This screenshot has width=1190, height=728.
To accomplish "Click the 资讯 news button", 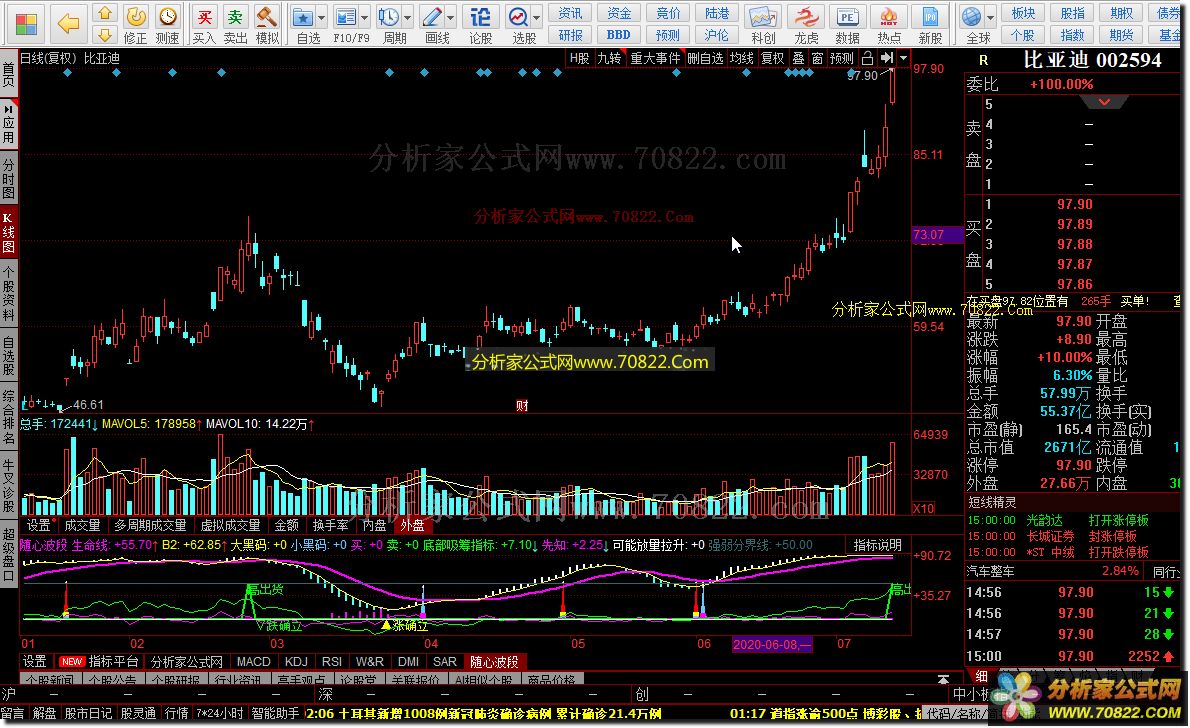I will pos(570,13).
